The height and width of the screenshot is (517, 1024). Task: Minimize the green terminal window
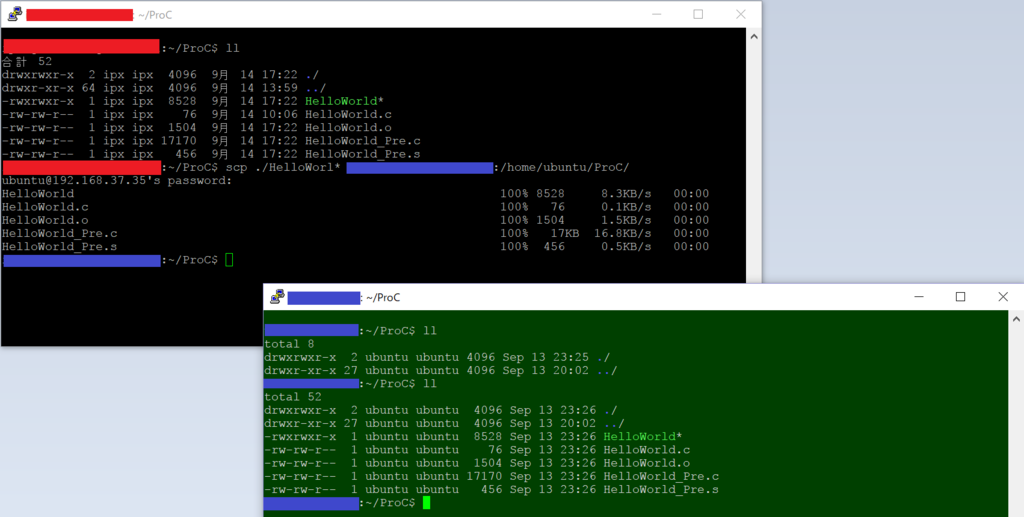[918, 297]
